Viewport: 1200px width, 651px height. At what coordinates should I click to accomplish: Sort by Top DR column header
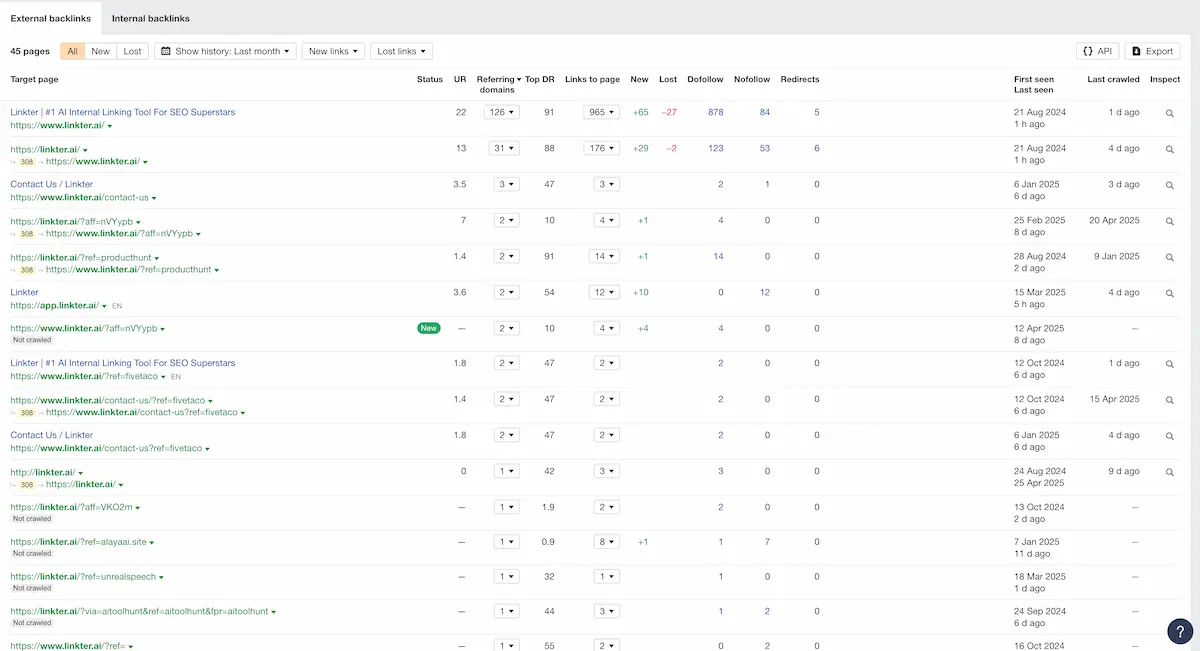tap(540, 79)
